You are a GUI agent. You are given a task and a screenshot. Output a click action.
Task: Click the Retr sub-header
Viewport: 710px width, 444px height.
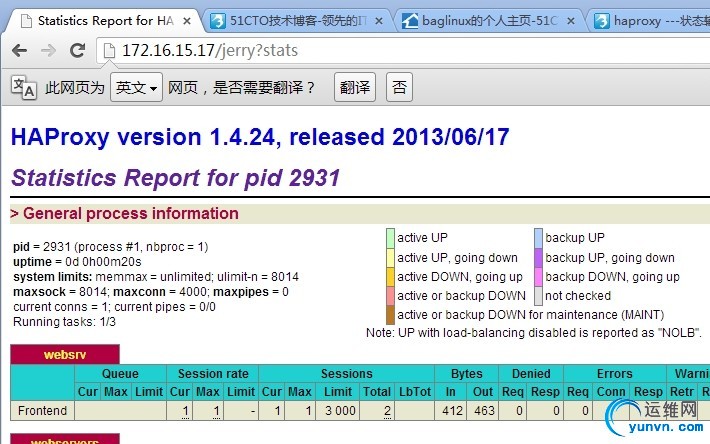pyautogui.click(x=681, y=391)
